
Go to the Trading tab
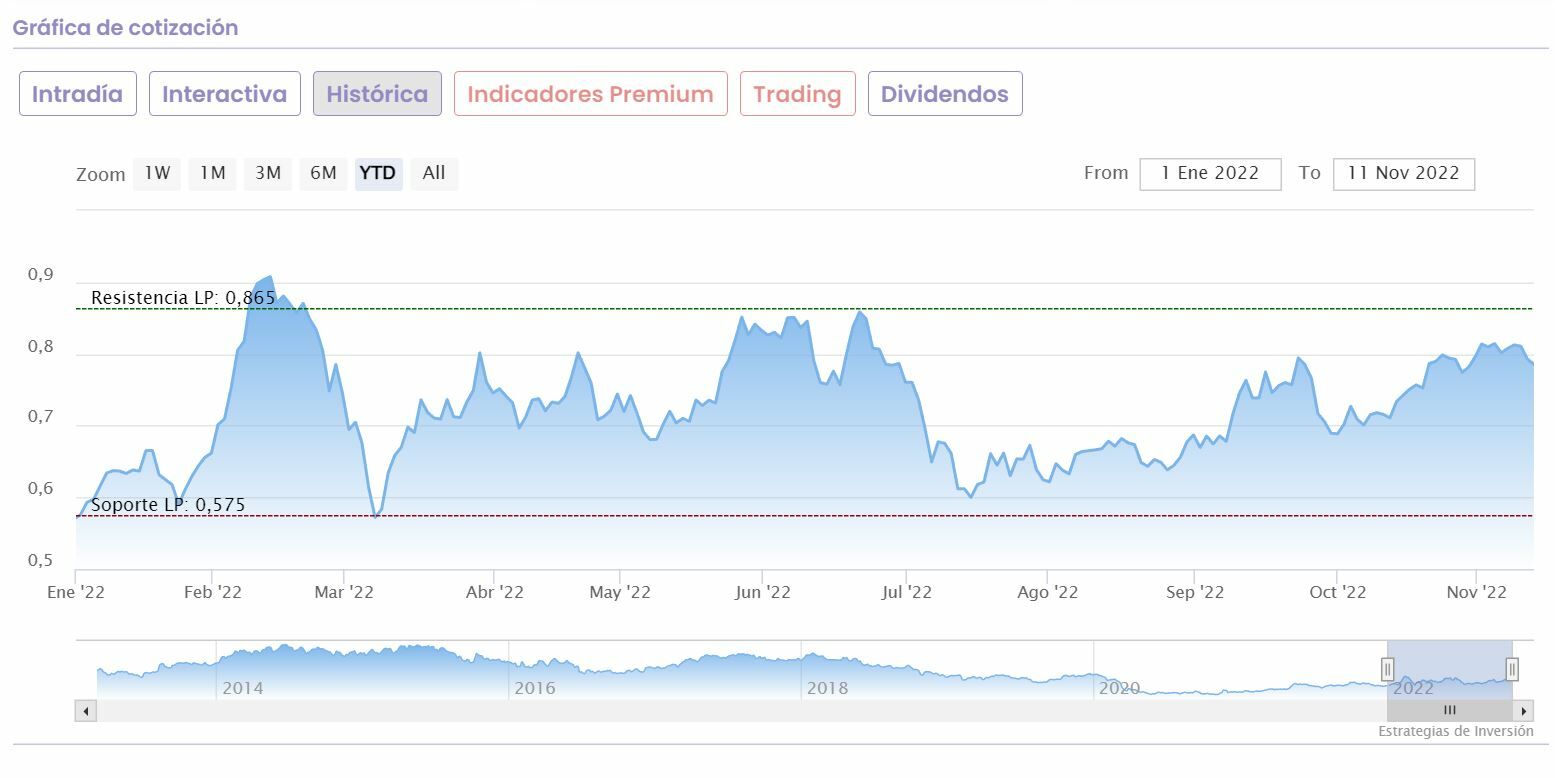(797, 94)
